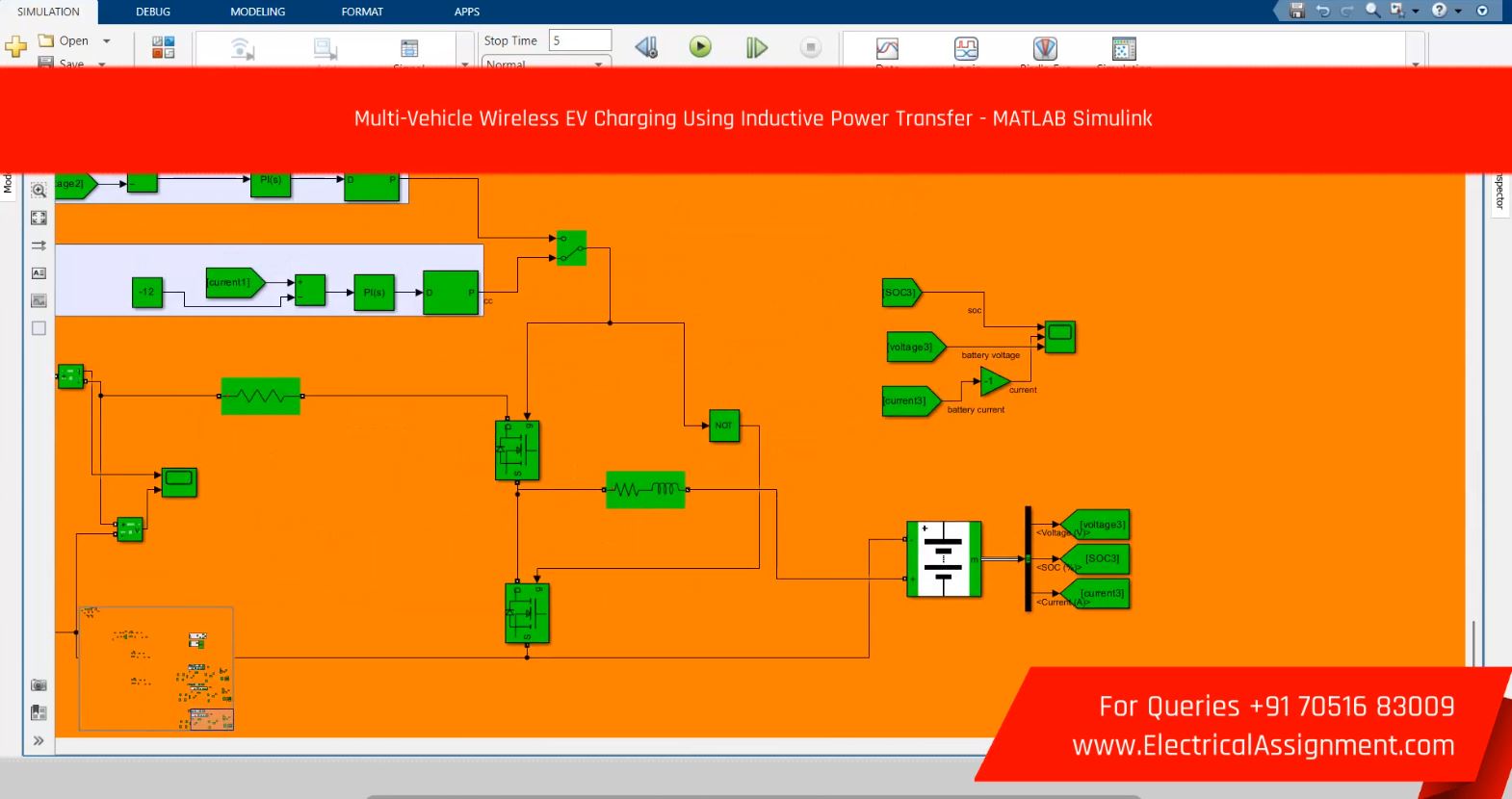Click the Fit to View palette icon
The height and width of the screenshot is (799, 1512).
pos(39,218)
